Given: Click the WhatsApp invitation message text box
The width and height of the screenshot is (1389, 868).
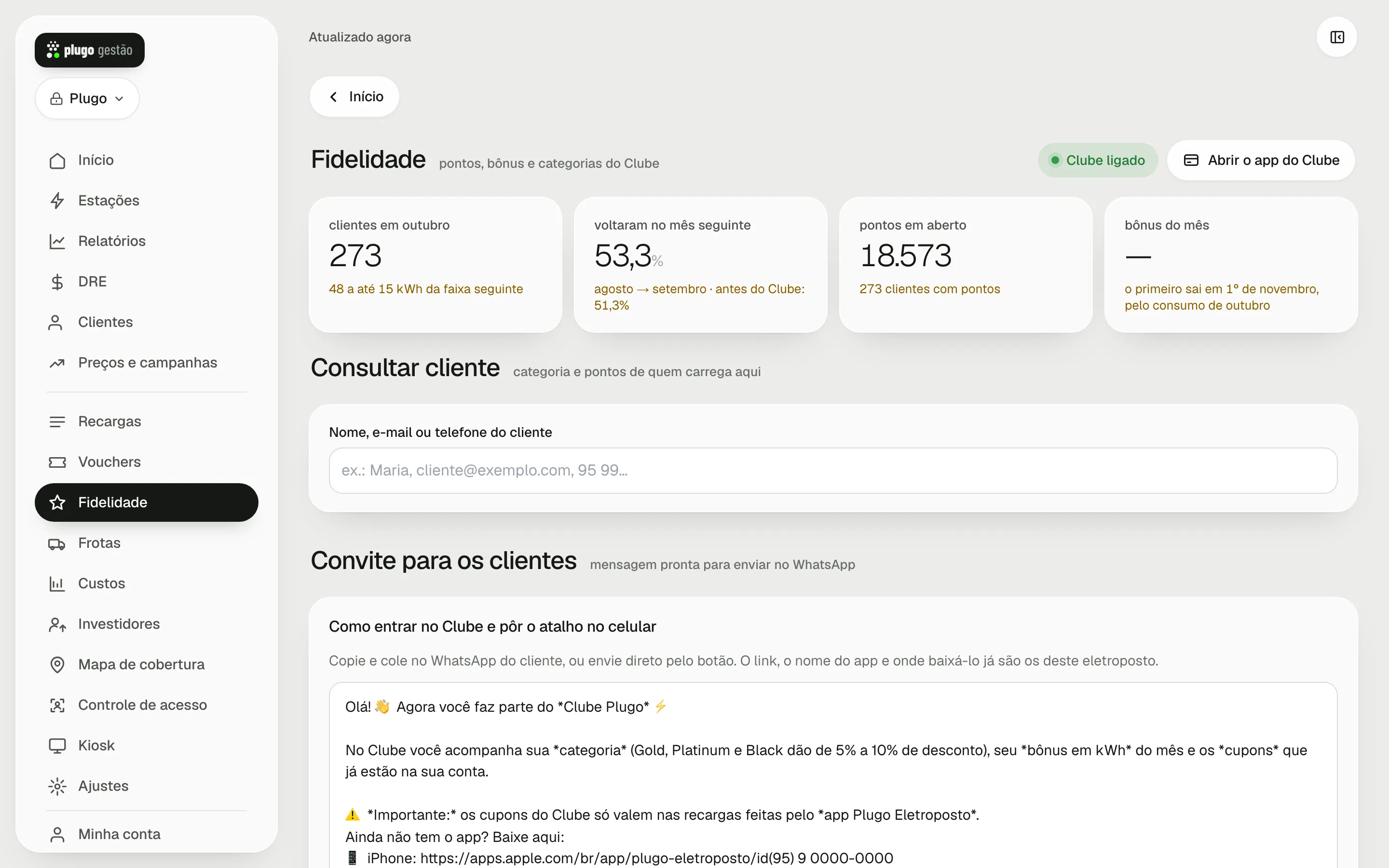Looking at the screenshot, I should [833, 775].
